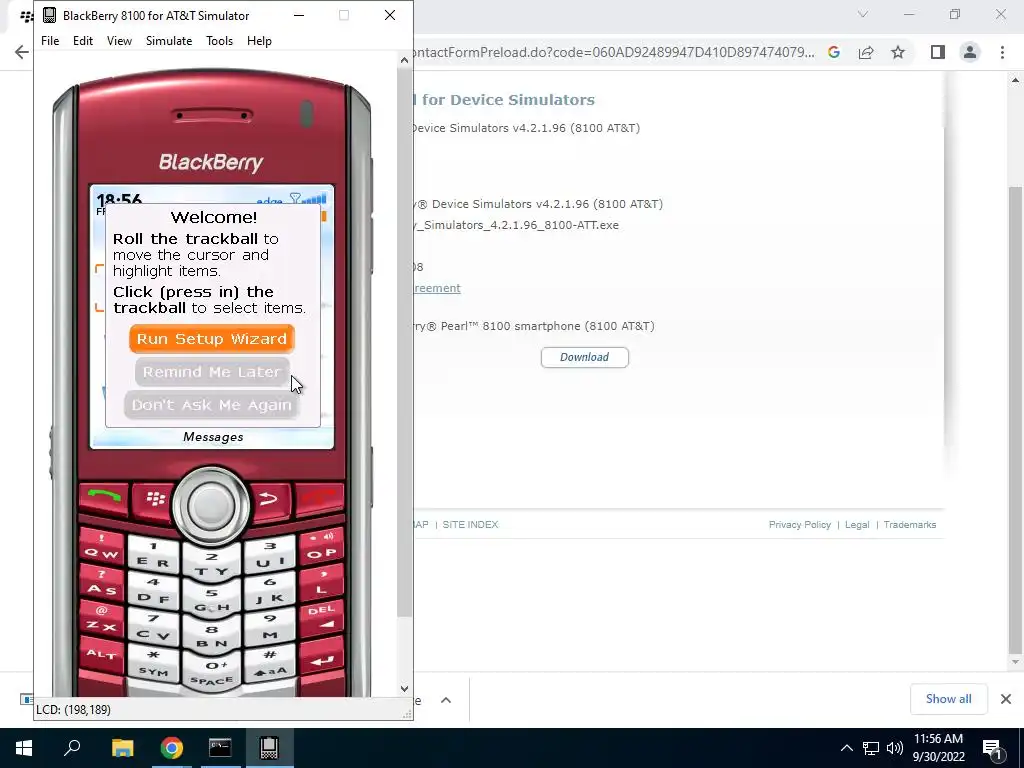Tap the 5 GH key
Viewport: 1024px width, 768px height.
point(212,601)
